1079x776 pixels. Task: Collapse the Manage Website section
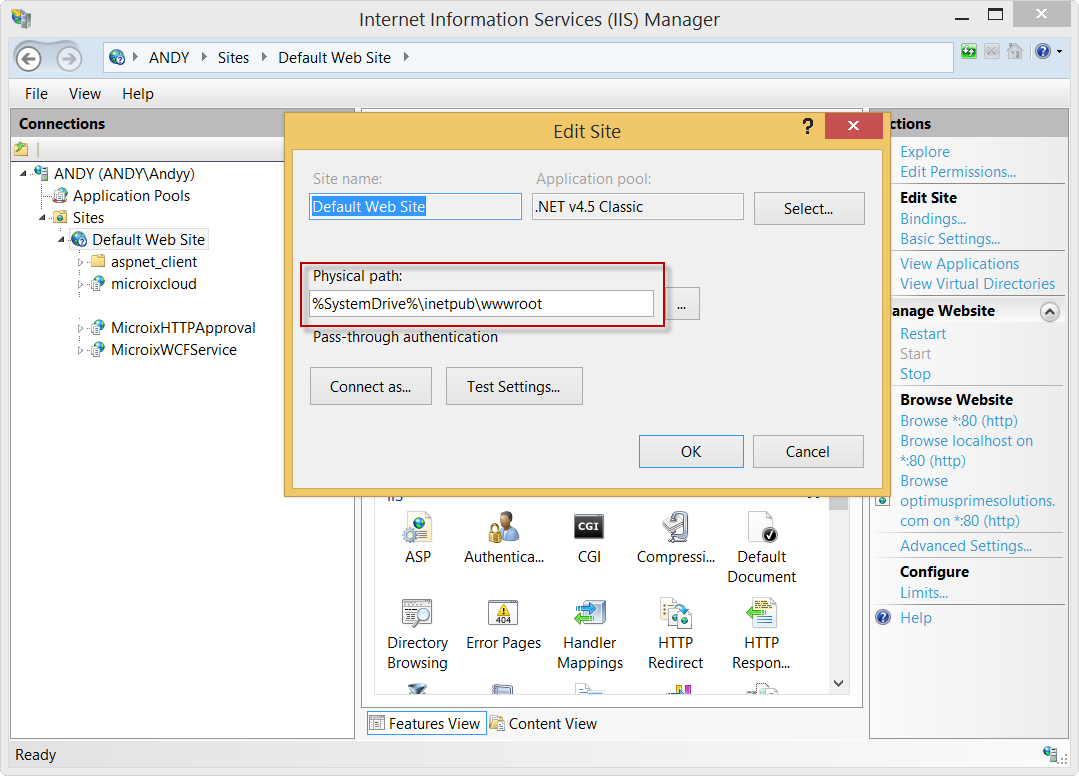pos(1049,312)
